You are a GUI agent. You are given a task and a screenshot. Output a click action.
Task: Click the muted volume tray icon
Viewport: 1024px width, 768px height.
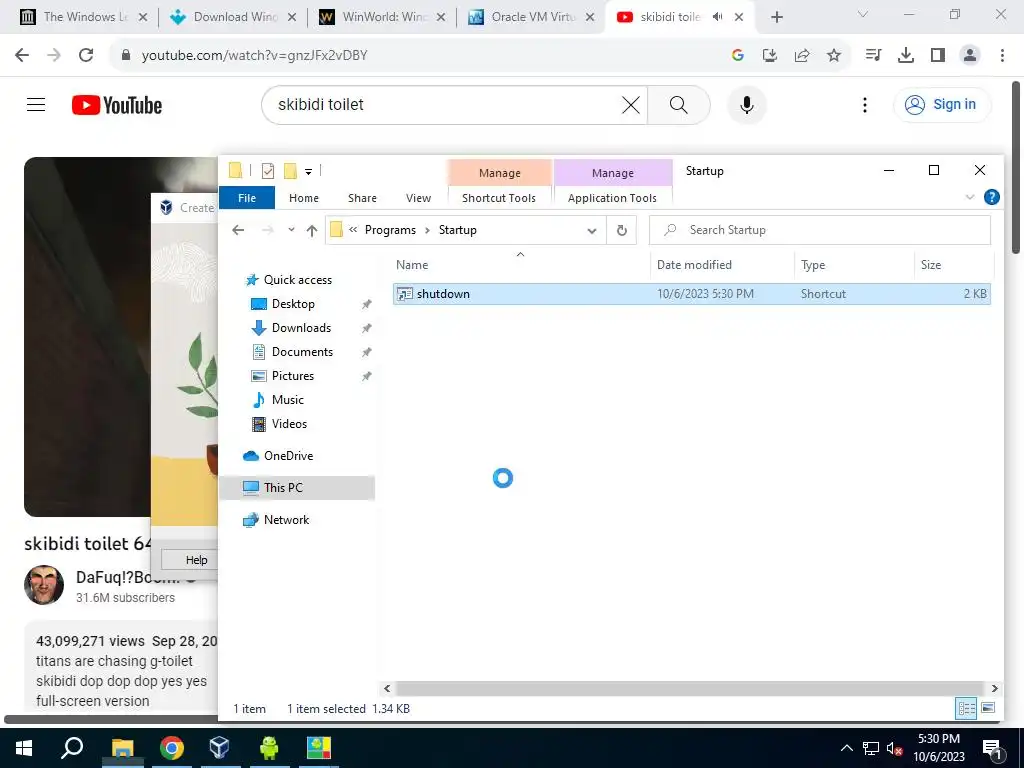click(894, 748)
